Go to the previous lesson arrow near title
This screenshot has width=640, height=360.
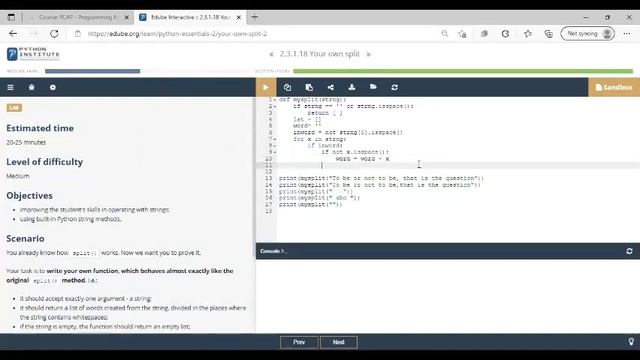pyautogui.click(x=271, y=54)
